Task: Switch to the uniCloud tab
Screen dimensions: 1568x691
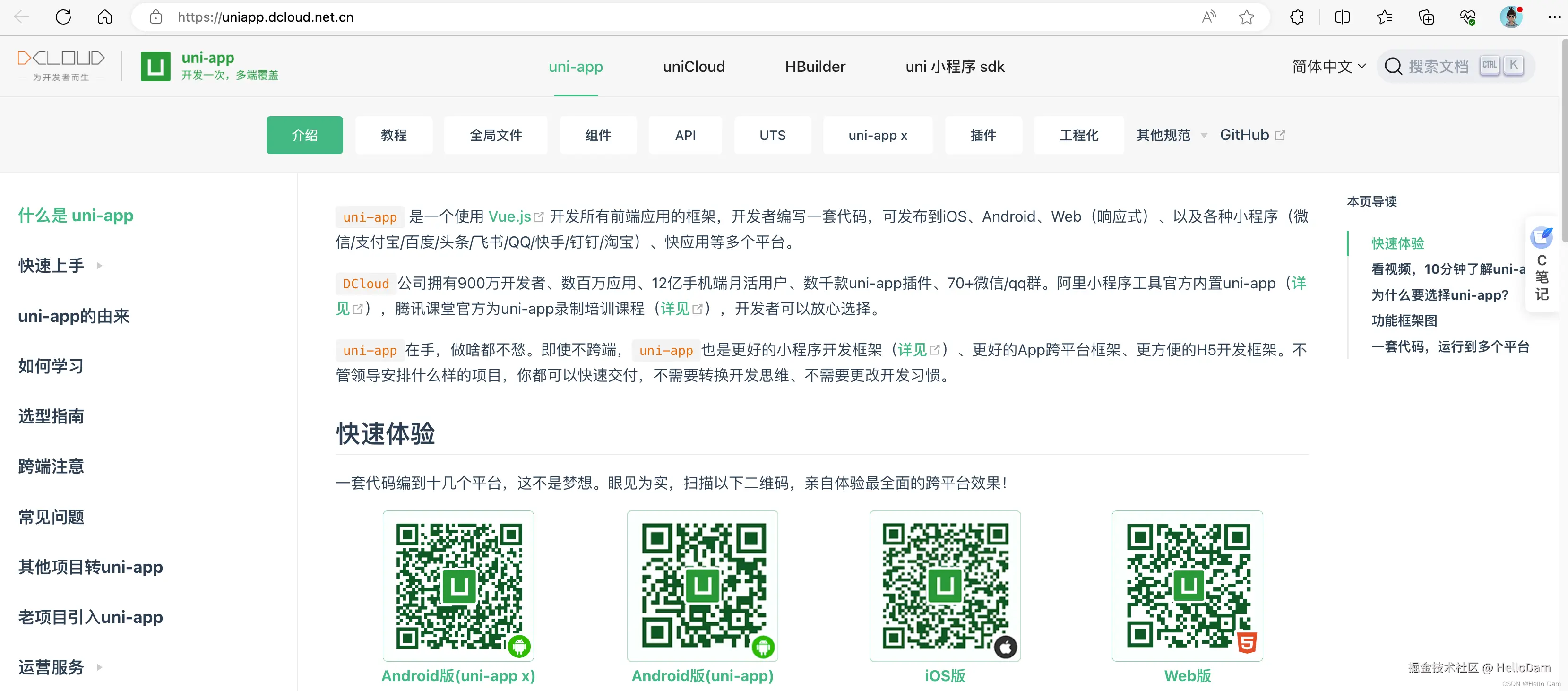Action: (x=693, y=67)
